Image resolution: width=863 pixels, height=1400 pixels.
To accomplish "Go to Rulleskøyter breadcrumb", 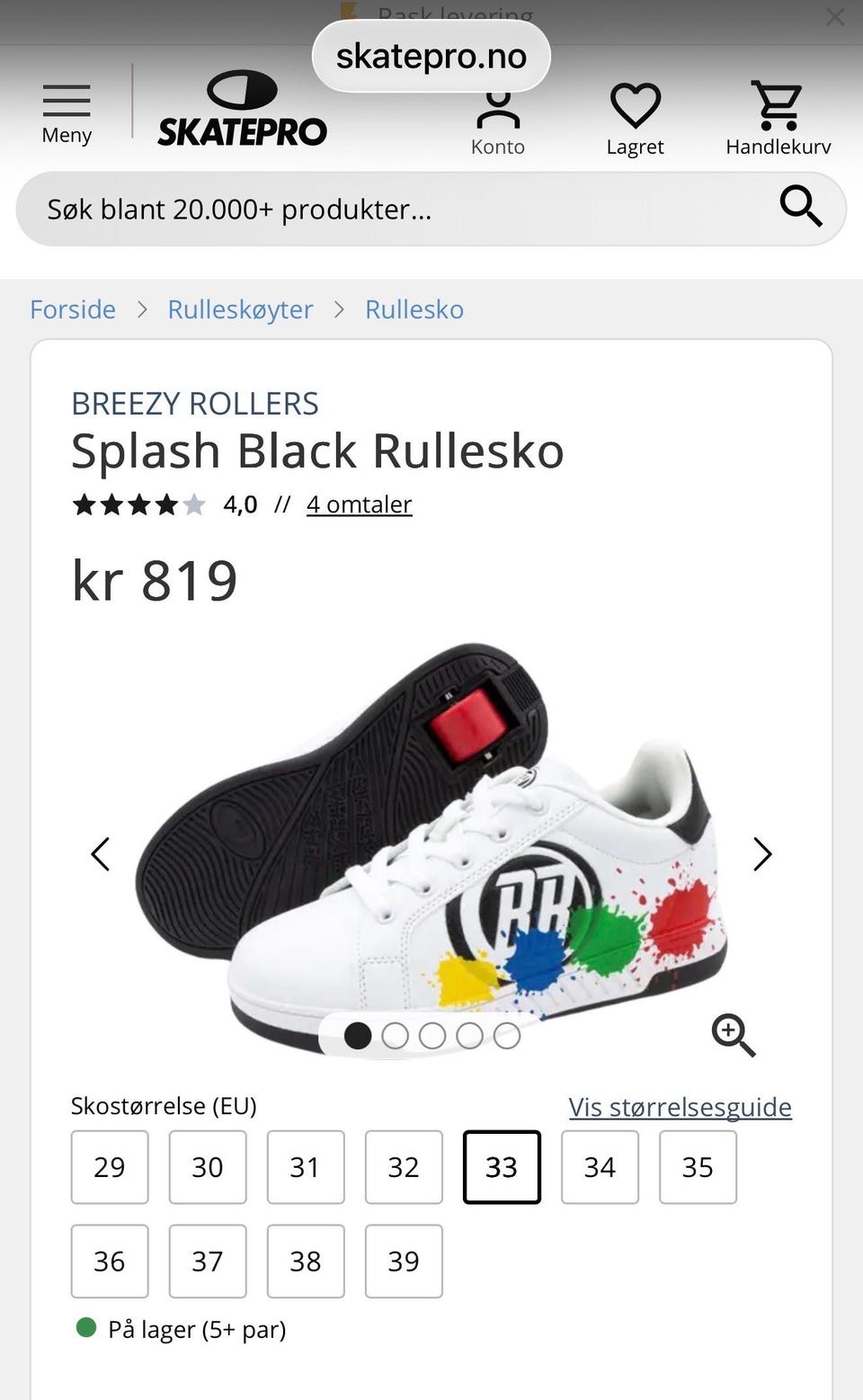I will click(x=240, y=309).
